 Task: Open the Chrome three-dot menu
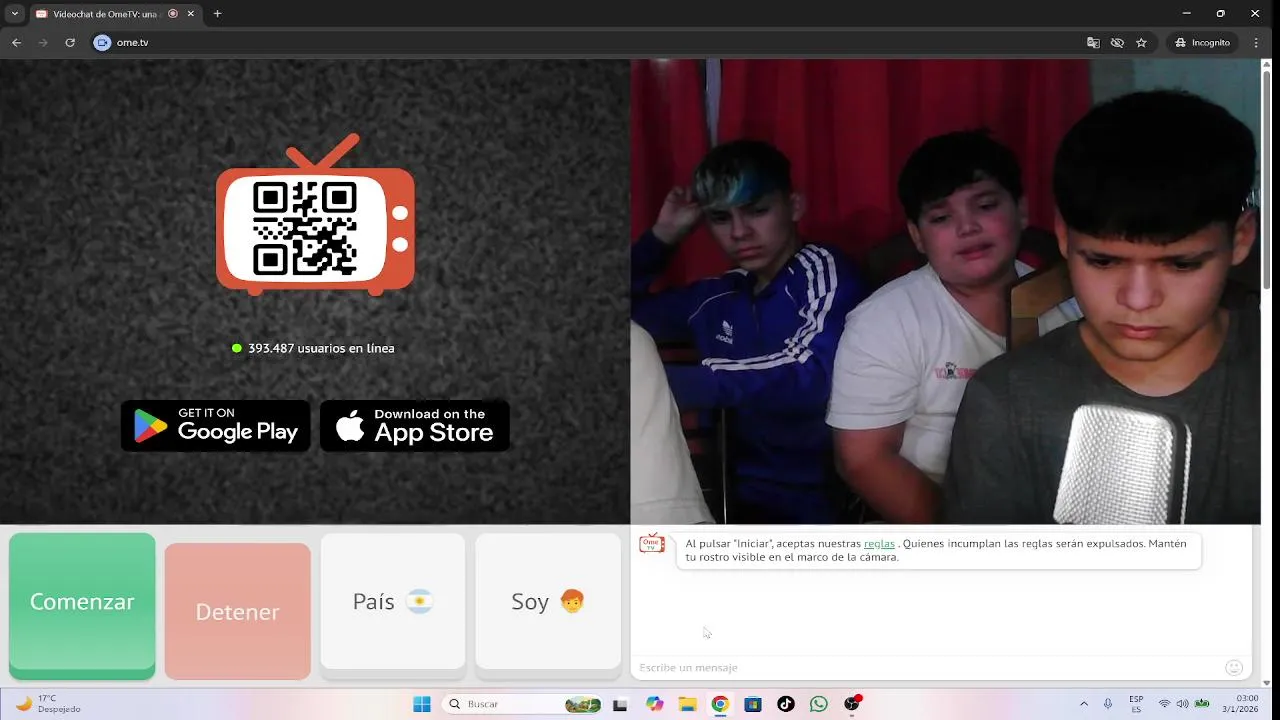(x=1256, y=42)
